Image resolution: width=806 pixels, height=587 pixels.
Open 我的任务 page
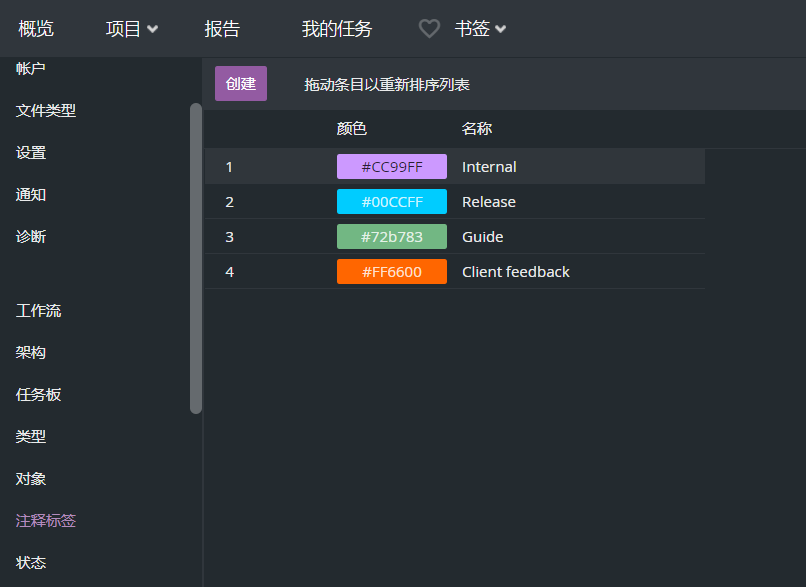pyautogui.click(x=337, y=29)
